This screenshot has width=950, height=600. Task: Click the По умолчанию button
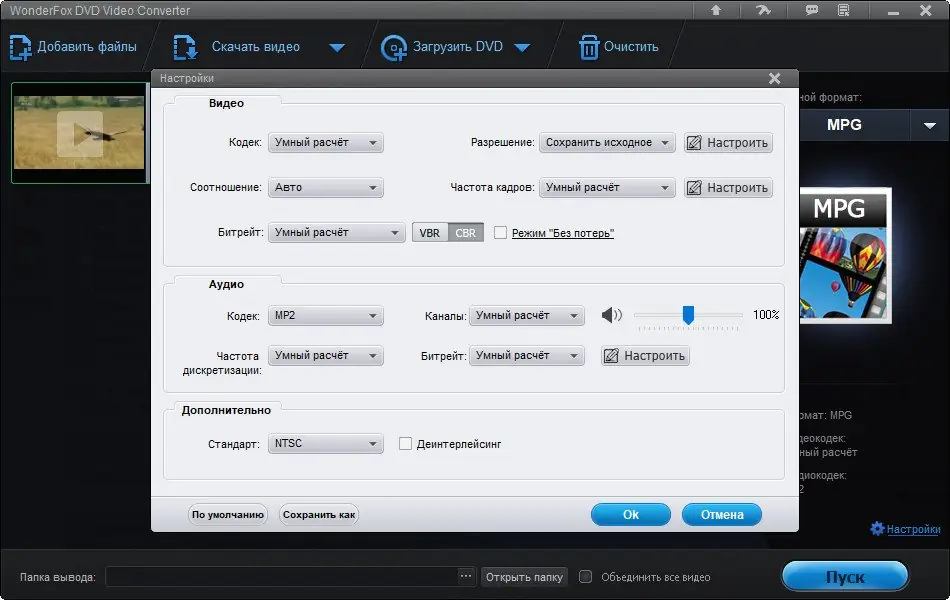coord(228,515)
